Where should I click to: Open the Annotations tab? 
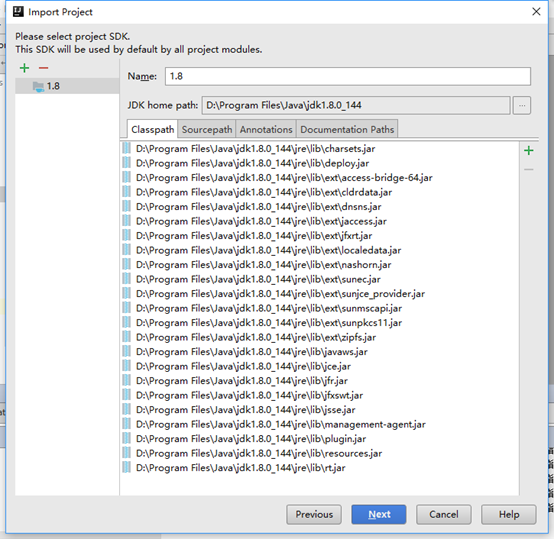coord(266,130)
